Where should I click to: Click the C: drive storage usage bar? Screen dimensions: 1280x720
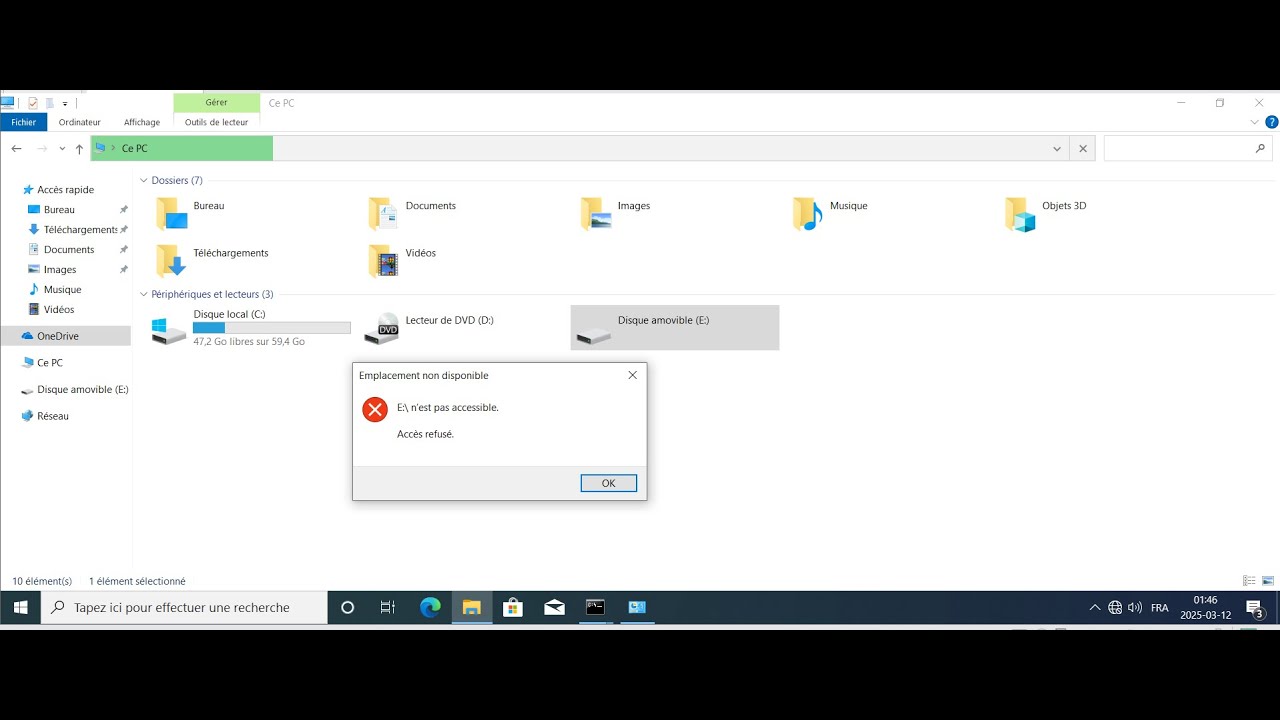click(272, 328)
